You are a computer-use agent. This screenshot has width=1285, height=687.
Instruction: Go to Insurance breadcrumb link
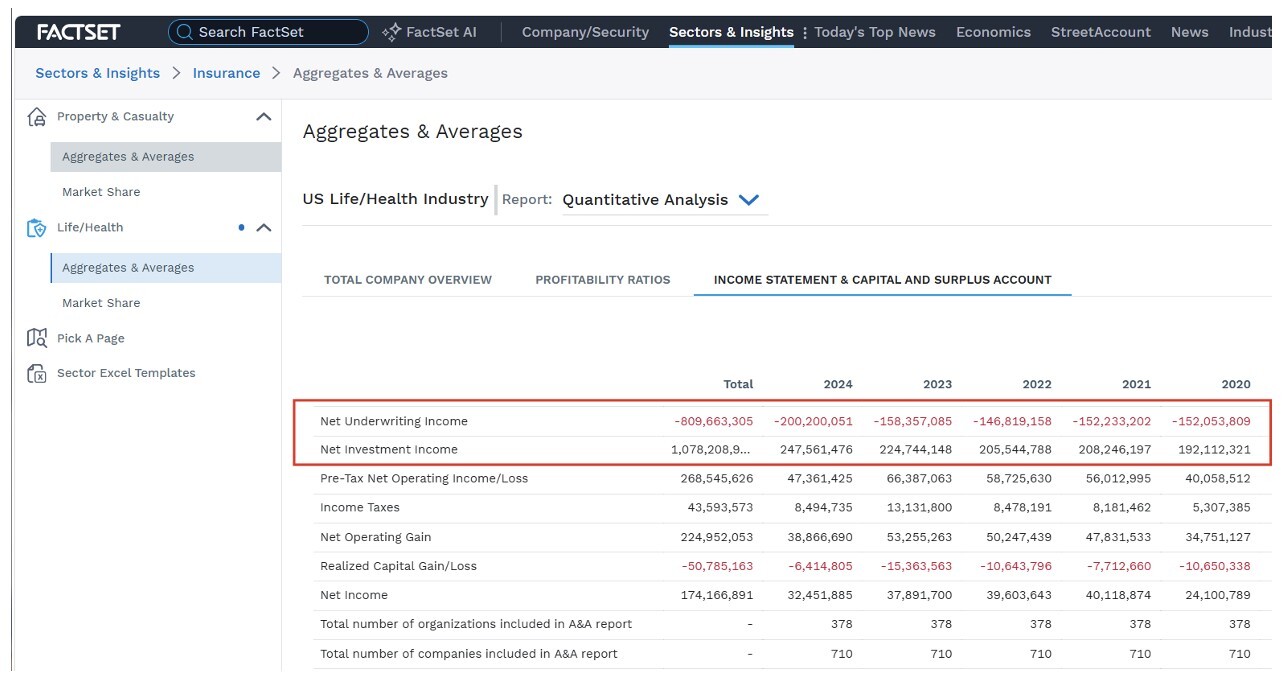point(226,73)
